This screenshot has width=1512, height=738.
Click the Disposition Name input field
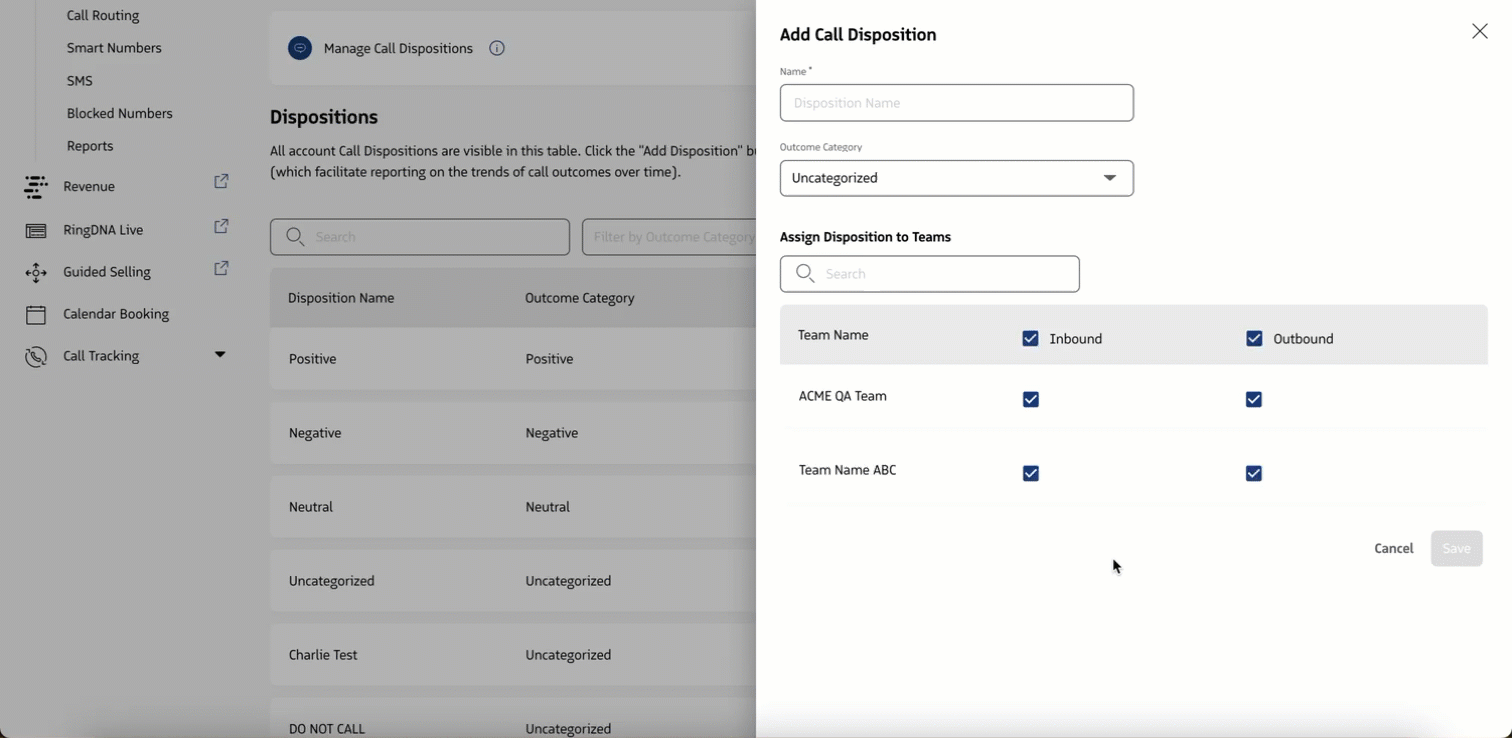click(x=956, y=103)
